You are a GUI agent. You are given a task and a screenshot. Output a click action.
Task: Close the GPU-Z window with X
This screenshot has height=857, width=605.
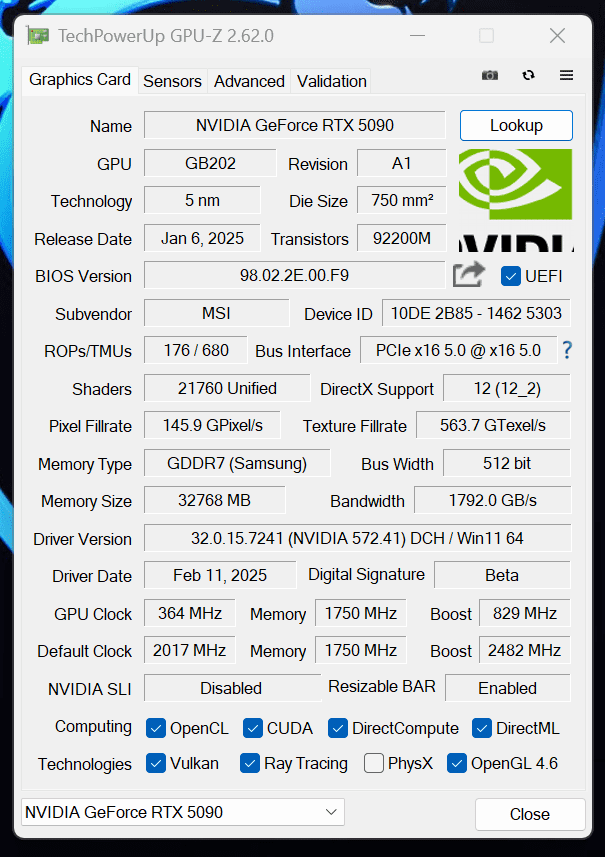pos(557,36)
